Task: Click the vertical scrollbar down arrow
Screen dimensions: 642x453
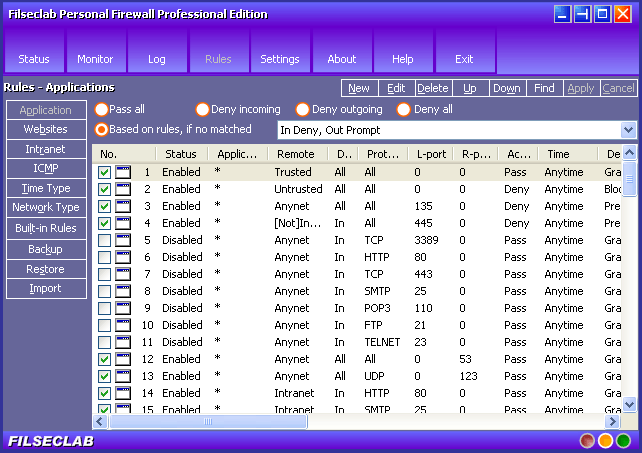Action: 629,405
